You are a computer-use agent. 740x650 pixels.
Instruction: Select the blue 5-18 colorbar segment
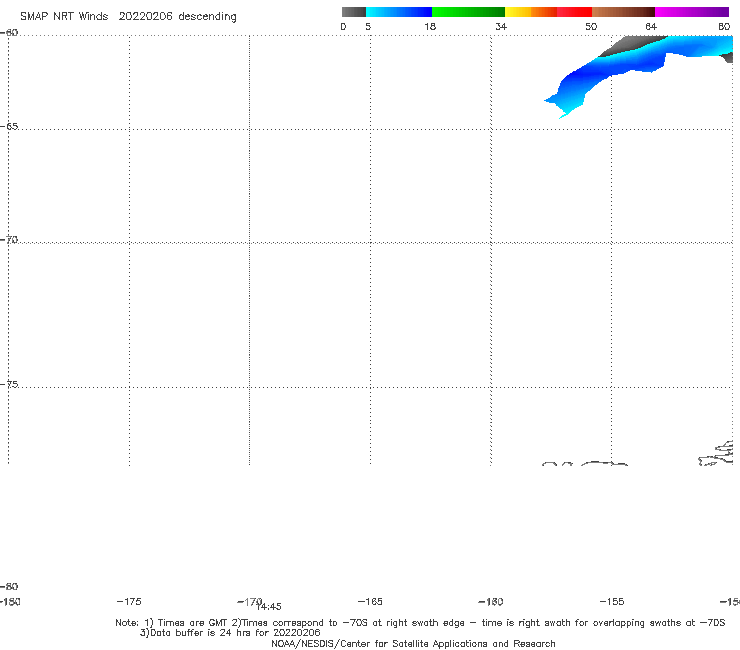tap(399, 12)
